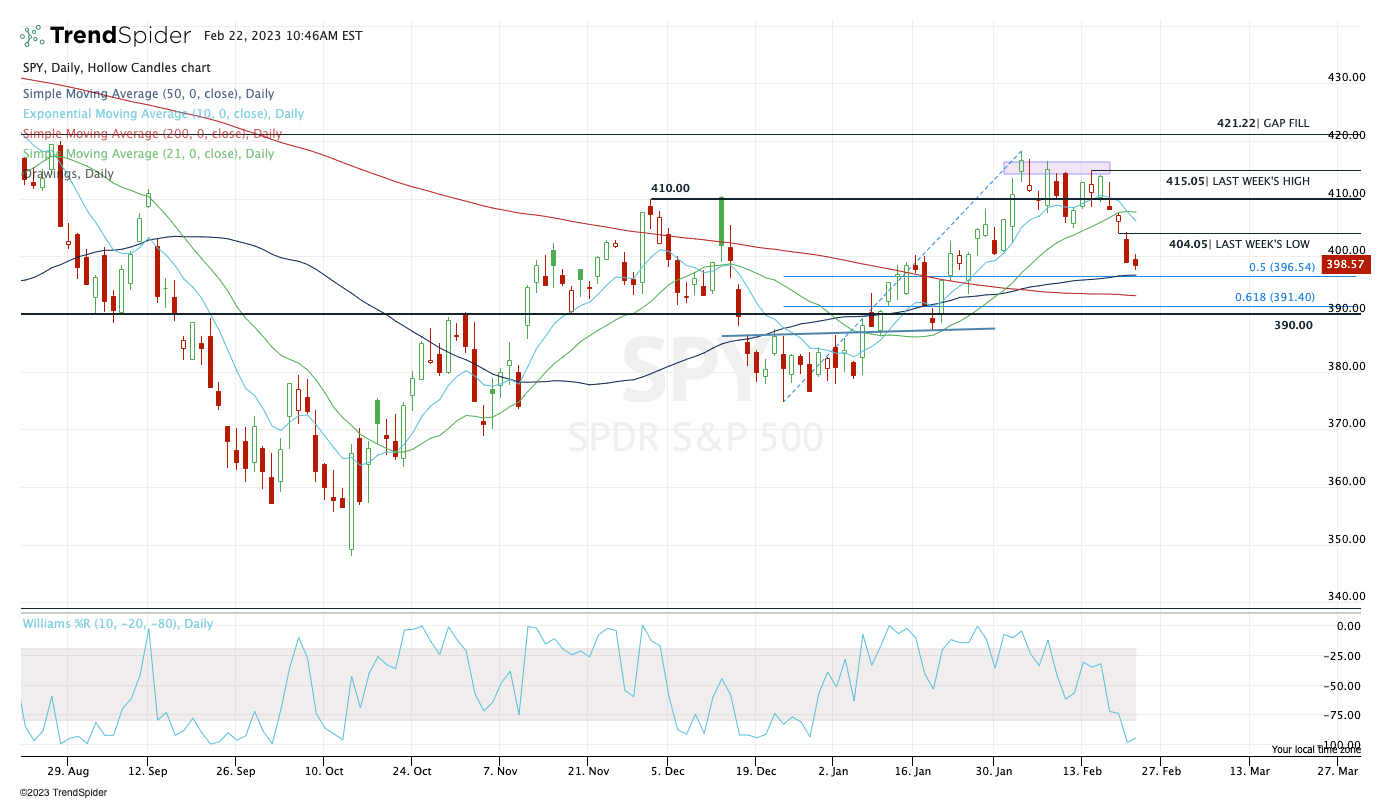Click the SPY, Daily, Hollow Candles chart title
The width and height of the screenshot is (1391, 802).
point(117,68)
